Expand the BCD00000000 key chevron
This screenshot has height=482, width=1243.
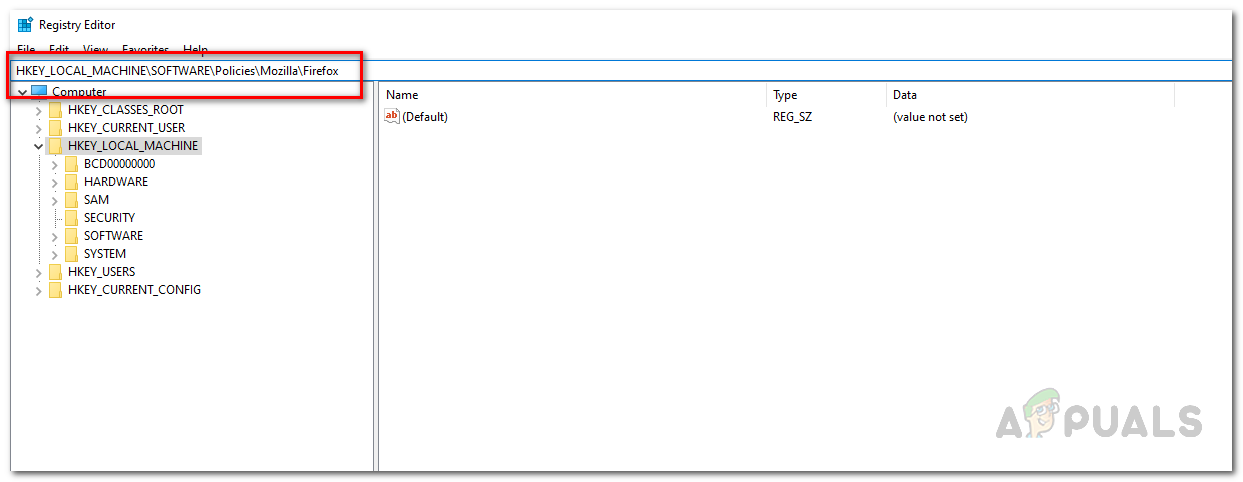54,164
